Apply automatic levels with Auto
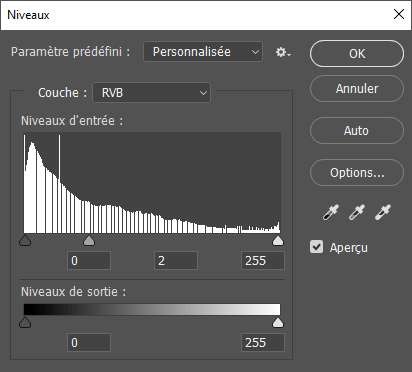Image resolution: width=412 pixels, height=372 pixels. pos(357,131)
